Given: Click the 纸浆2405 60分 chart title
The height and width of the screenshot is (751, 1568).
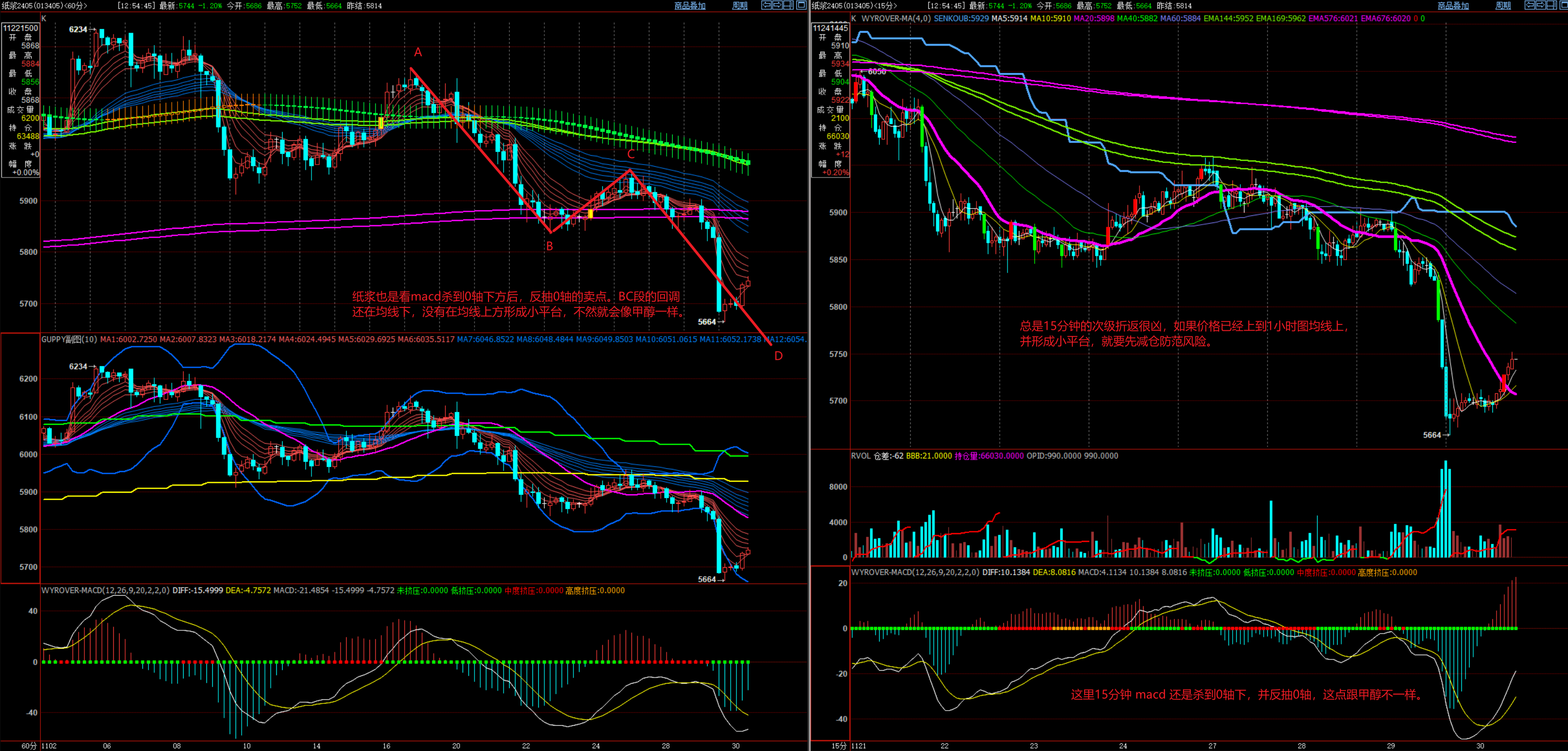Looking at the screenshot, I should click(43, 6).
